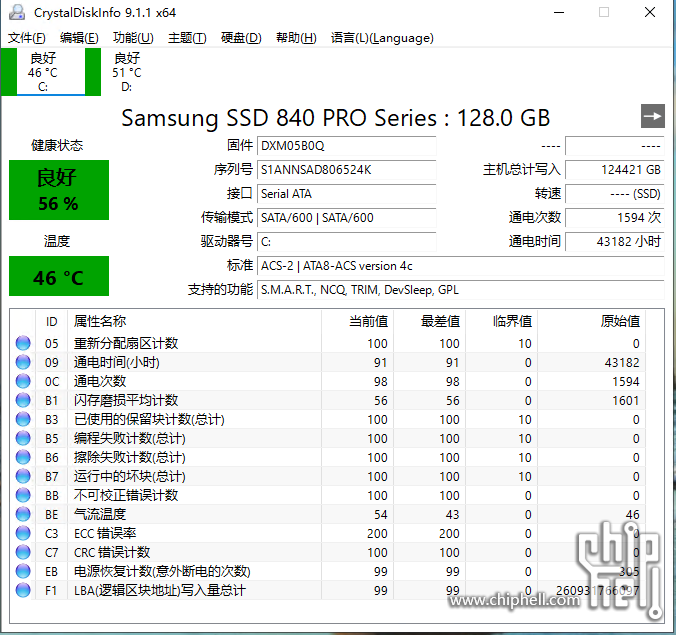Viewport: 676px width, 635px height.
Task: Select the CRC 错误计数 attribute row
Action: pyautogui.click(x=328, y=552)
